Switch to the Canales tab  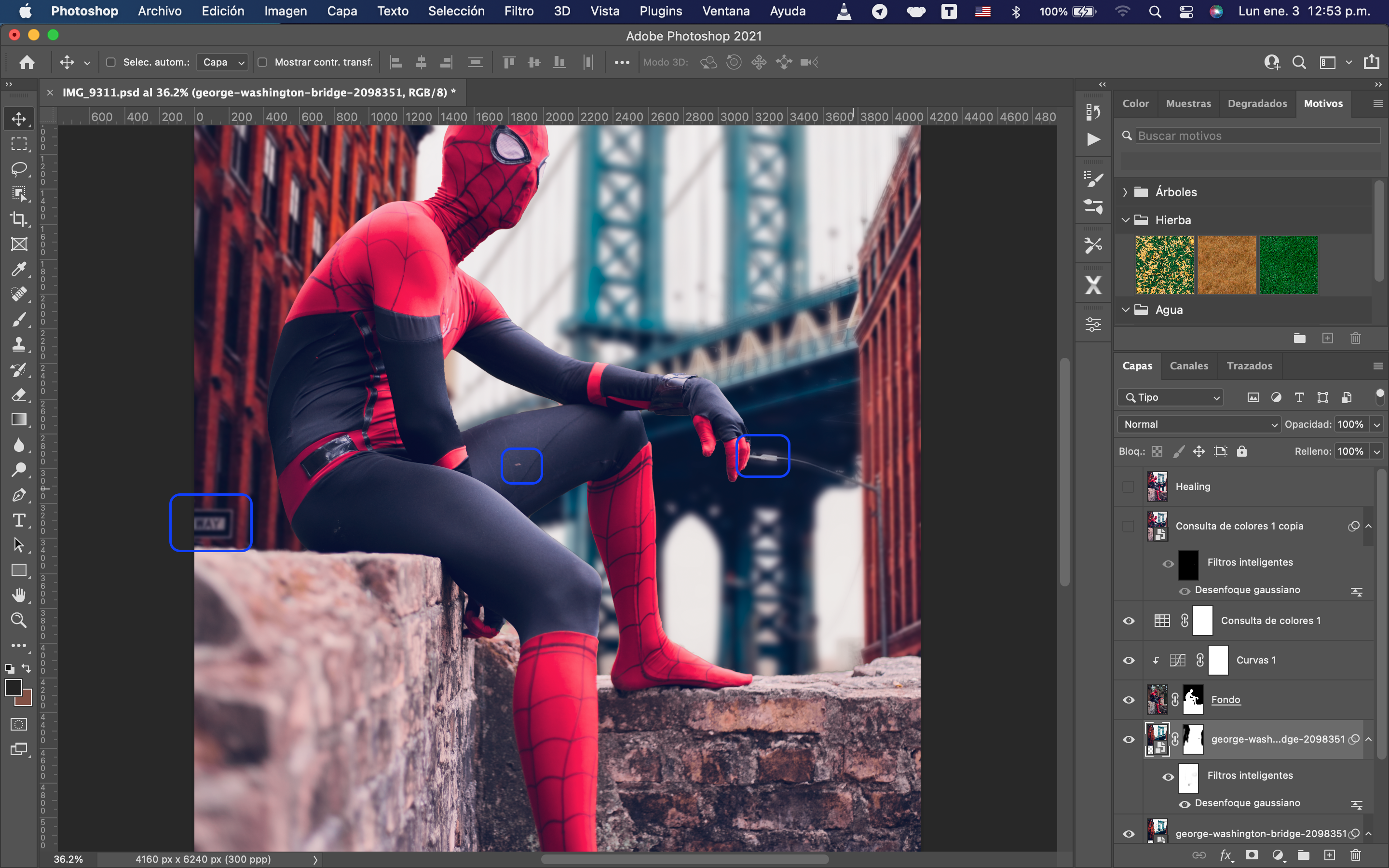click(x=1189, y=366)
